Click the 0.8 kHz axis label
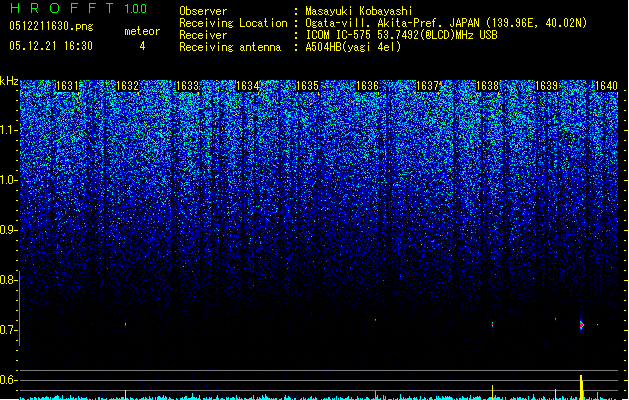629x400 pixels. coord(7,280)
